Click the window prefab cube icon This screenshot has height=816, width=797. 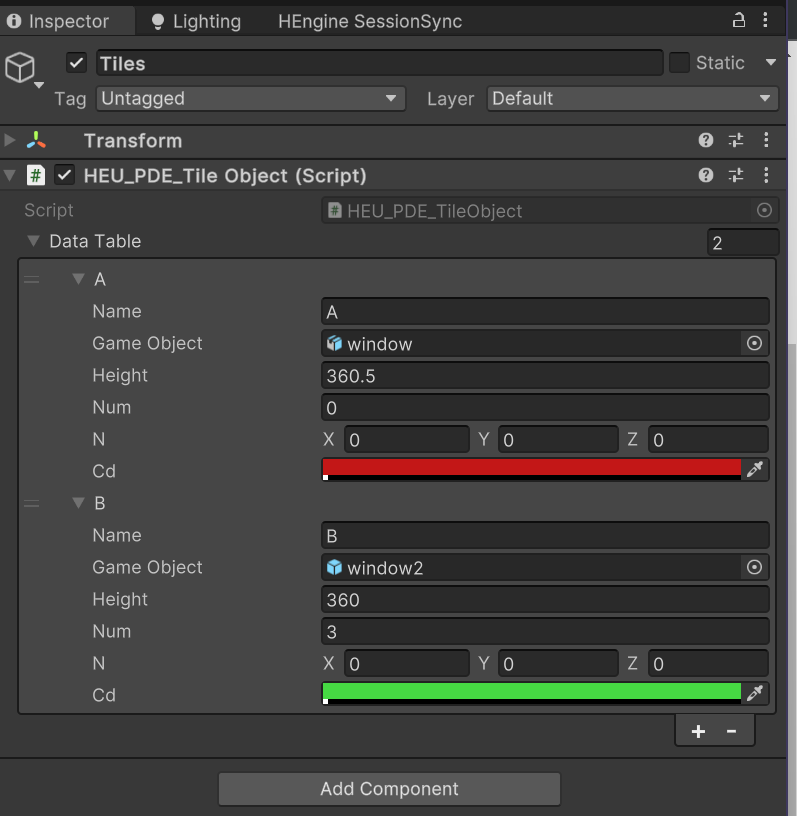[x=334, y=343]
